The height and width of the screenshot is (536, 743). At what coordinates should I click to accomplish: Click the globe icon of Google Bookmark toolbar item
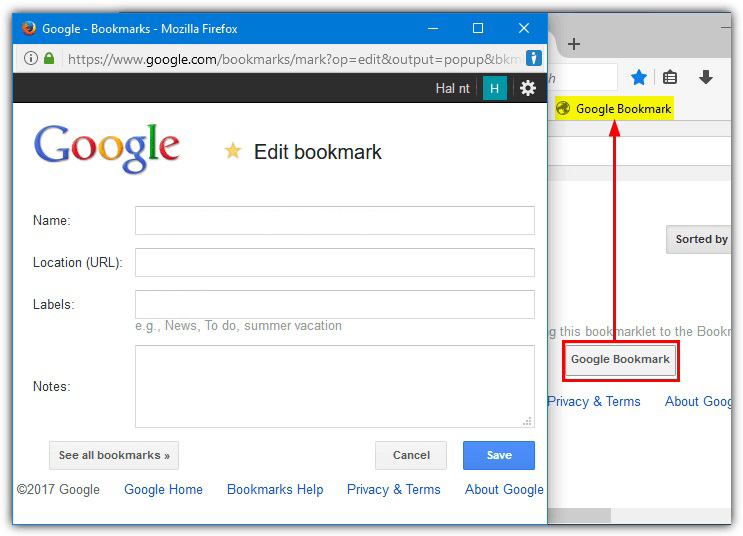click(563, 109)
